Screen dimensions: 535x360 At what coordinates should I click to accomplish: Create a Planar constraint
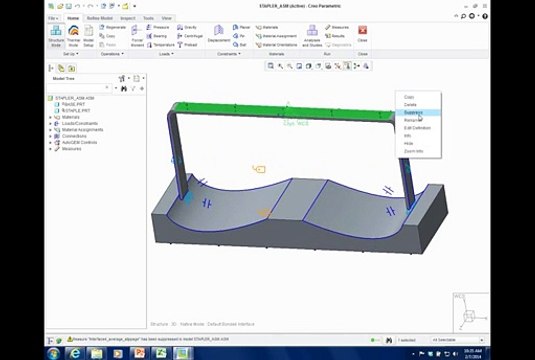pyautogui.click(x=241, y=27)
